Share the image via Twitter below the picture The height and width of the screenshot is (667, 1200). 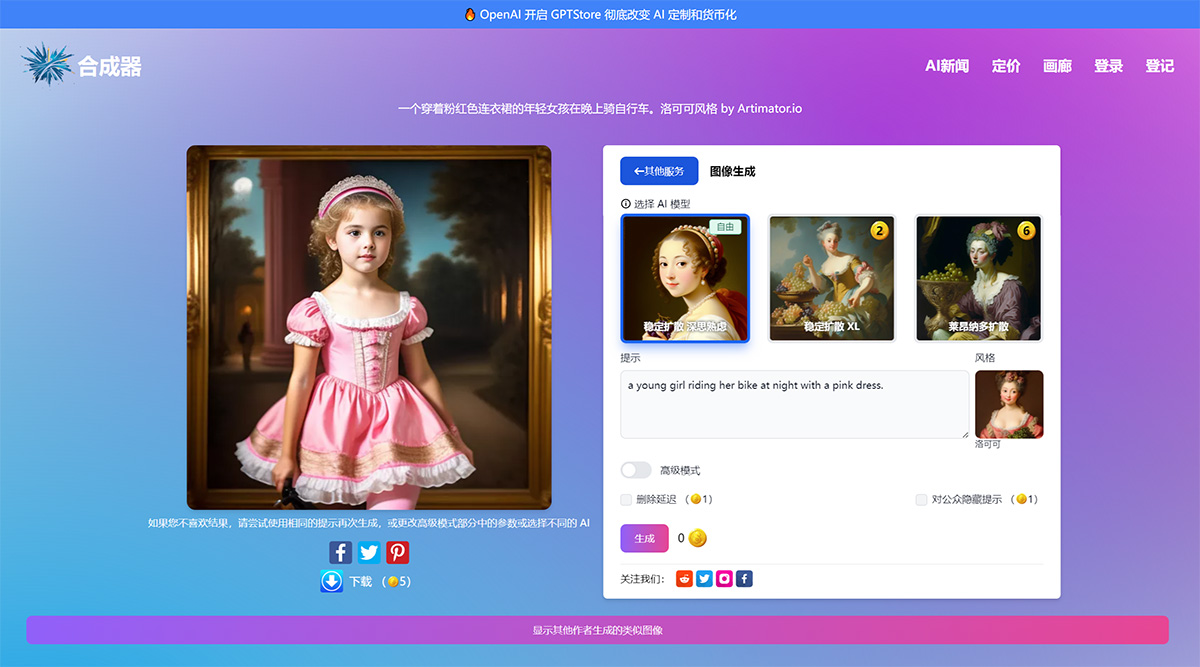coord(368,551)
